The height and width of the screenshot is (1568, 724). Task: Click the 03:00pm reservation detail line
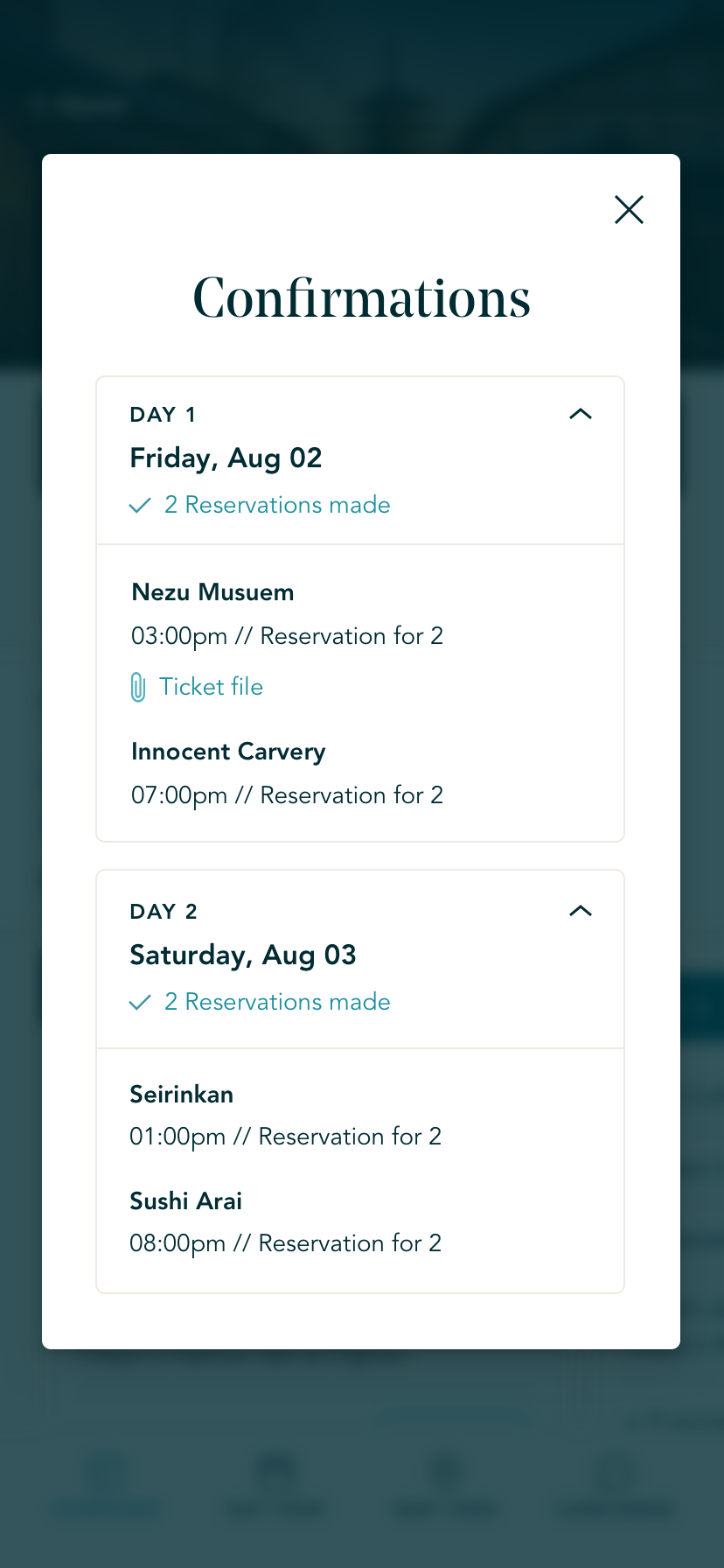(287, 636)
